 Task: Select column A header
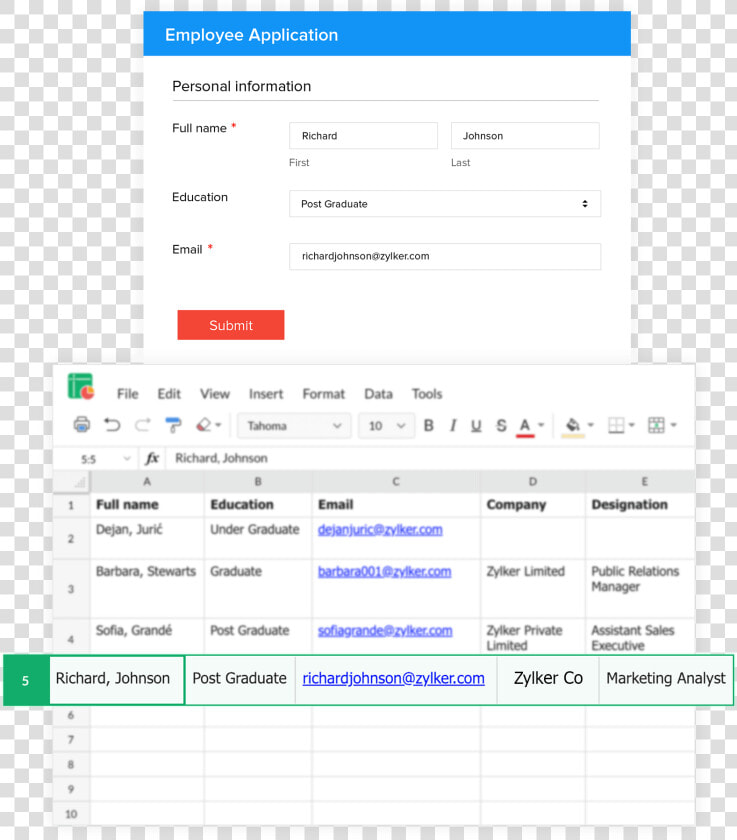tap(147, 482)
